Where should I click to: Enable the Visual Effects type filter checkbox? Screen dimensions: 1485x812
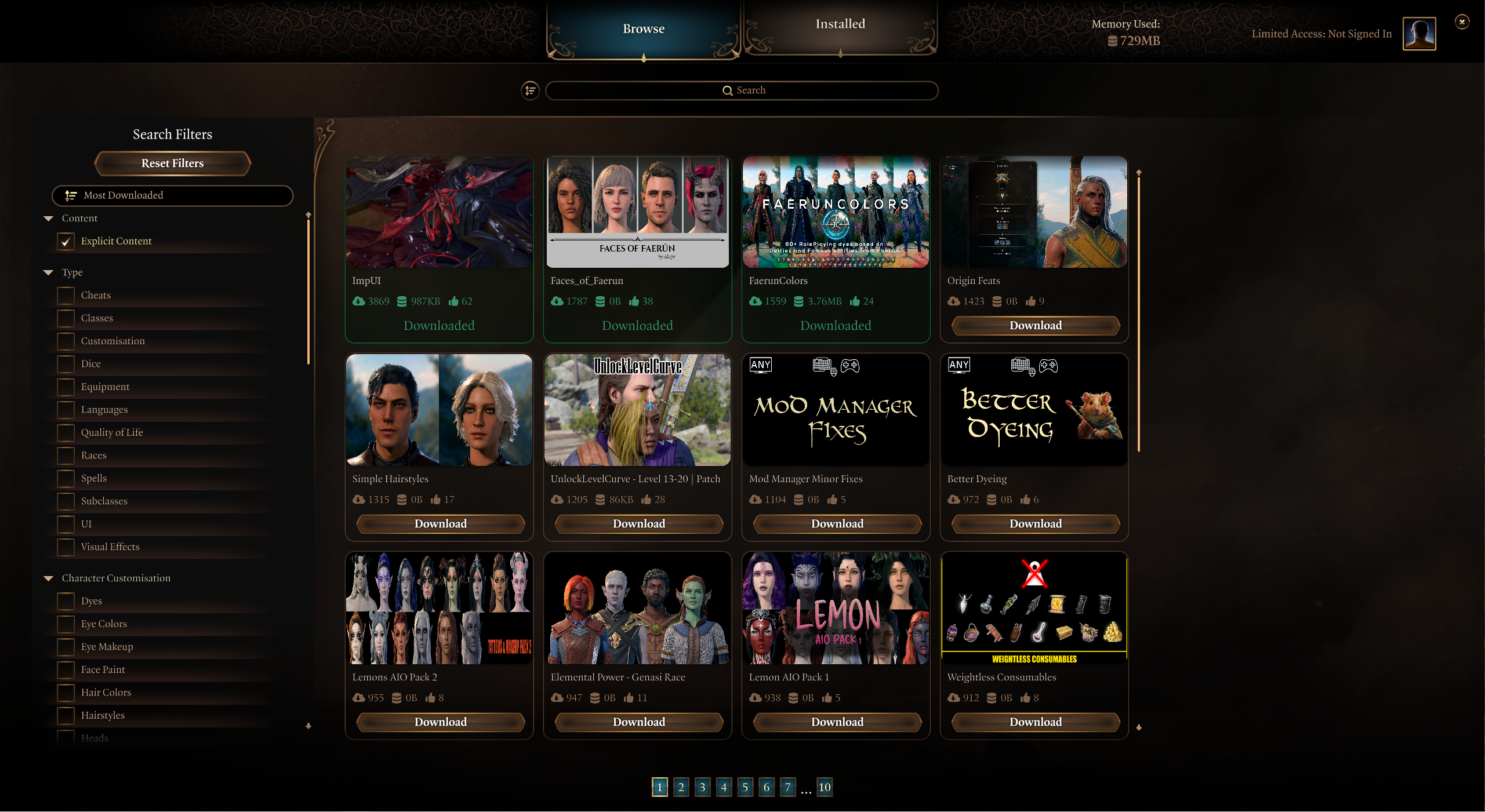[67, 547]
